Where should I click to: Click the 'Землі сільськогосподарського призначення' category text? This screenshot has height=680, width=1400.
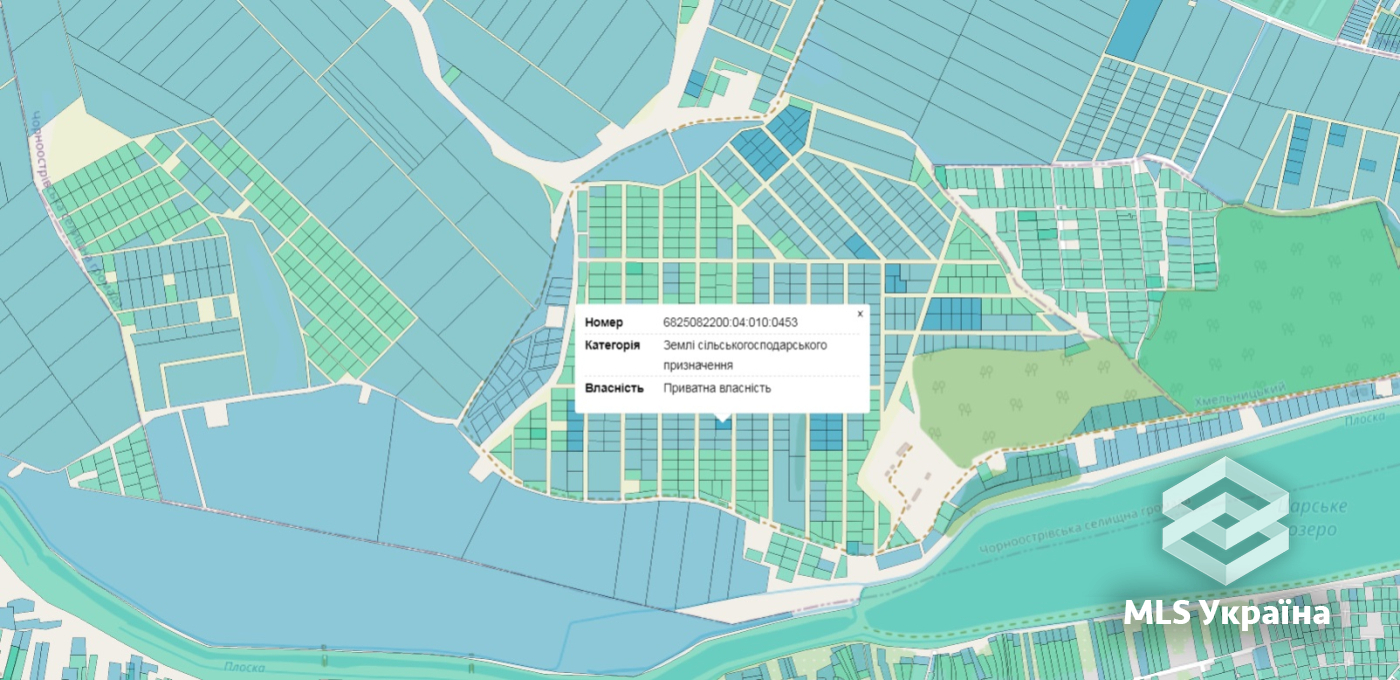tap(745, 355)
